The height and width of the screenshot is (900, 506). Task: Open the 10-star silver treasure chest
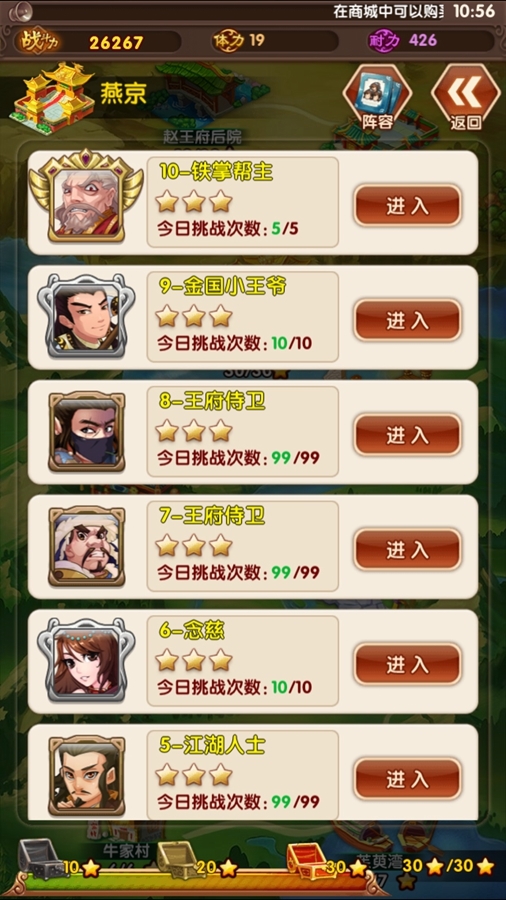41,859
